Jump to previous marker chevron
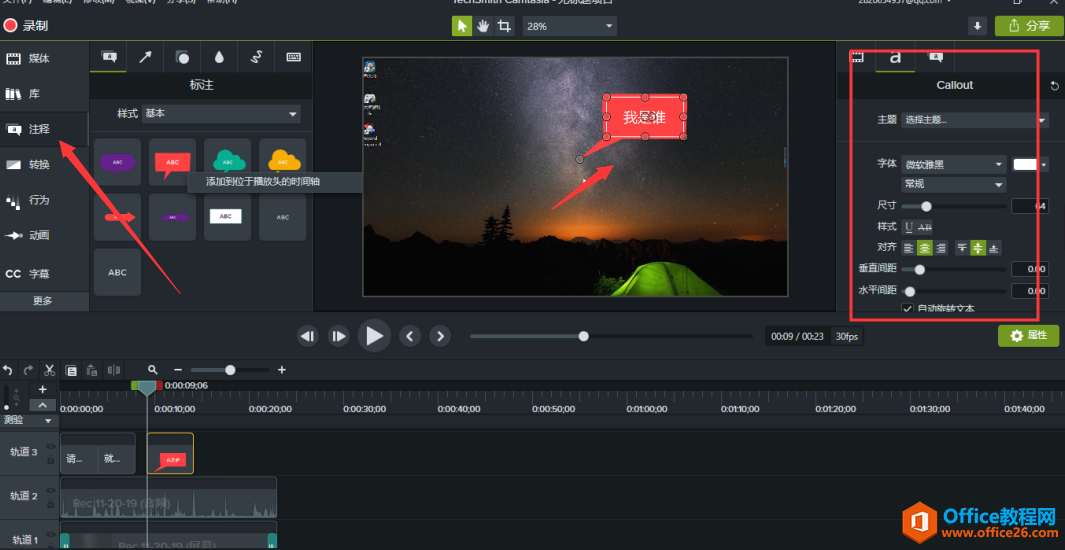Viewport: 1065px width, 550px height. coord(409,335)
